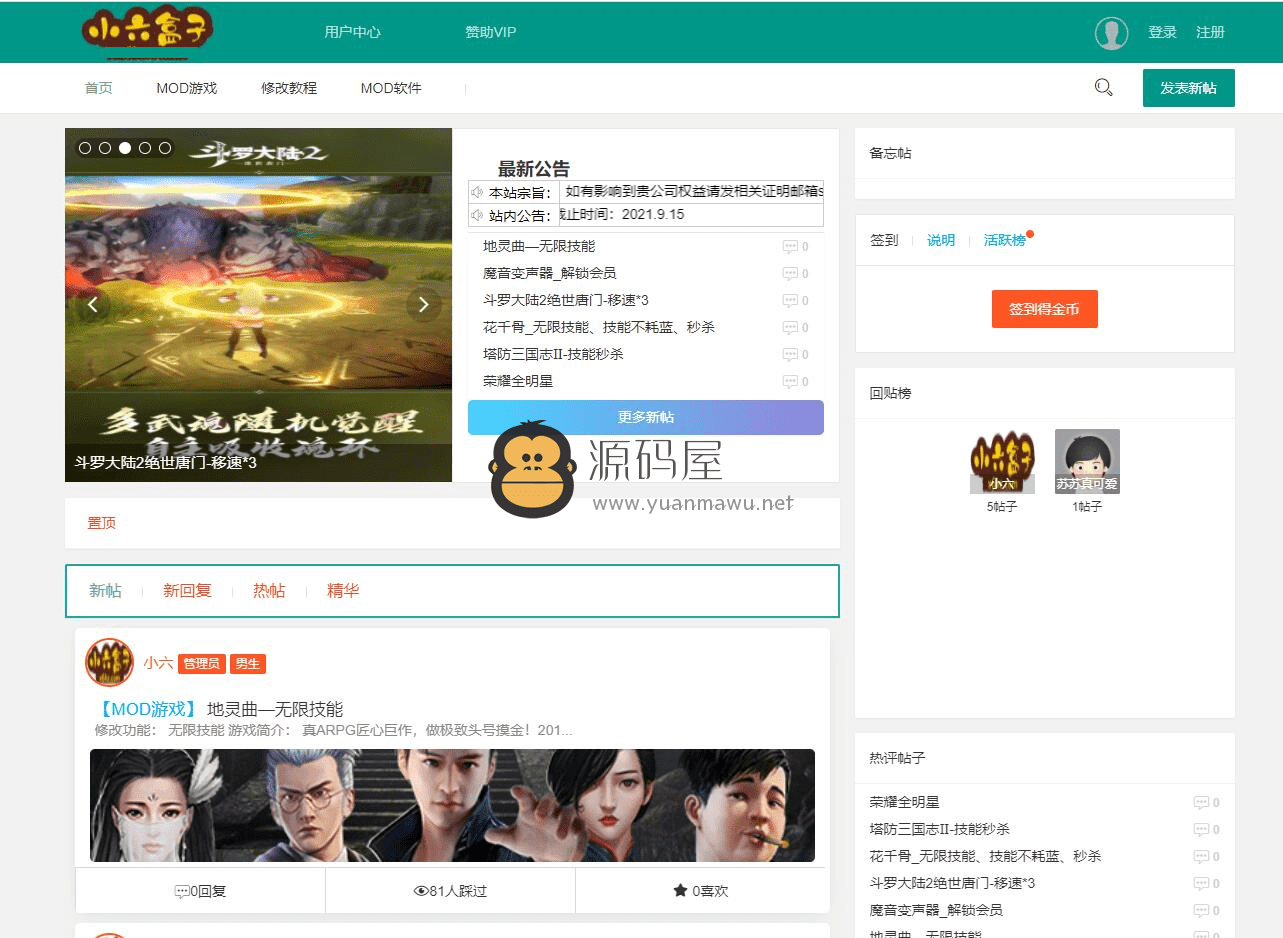The height and width of the screenshot is (938, 1283).
Task: Click 【MOD游戏】 category tag on post
Action: click(x=148, y=709)
